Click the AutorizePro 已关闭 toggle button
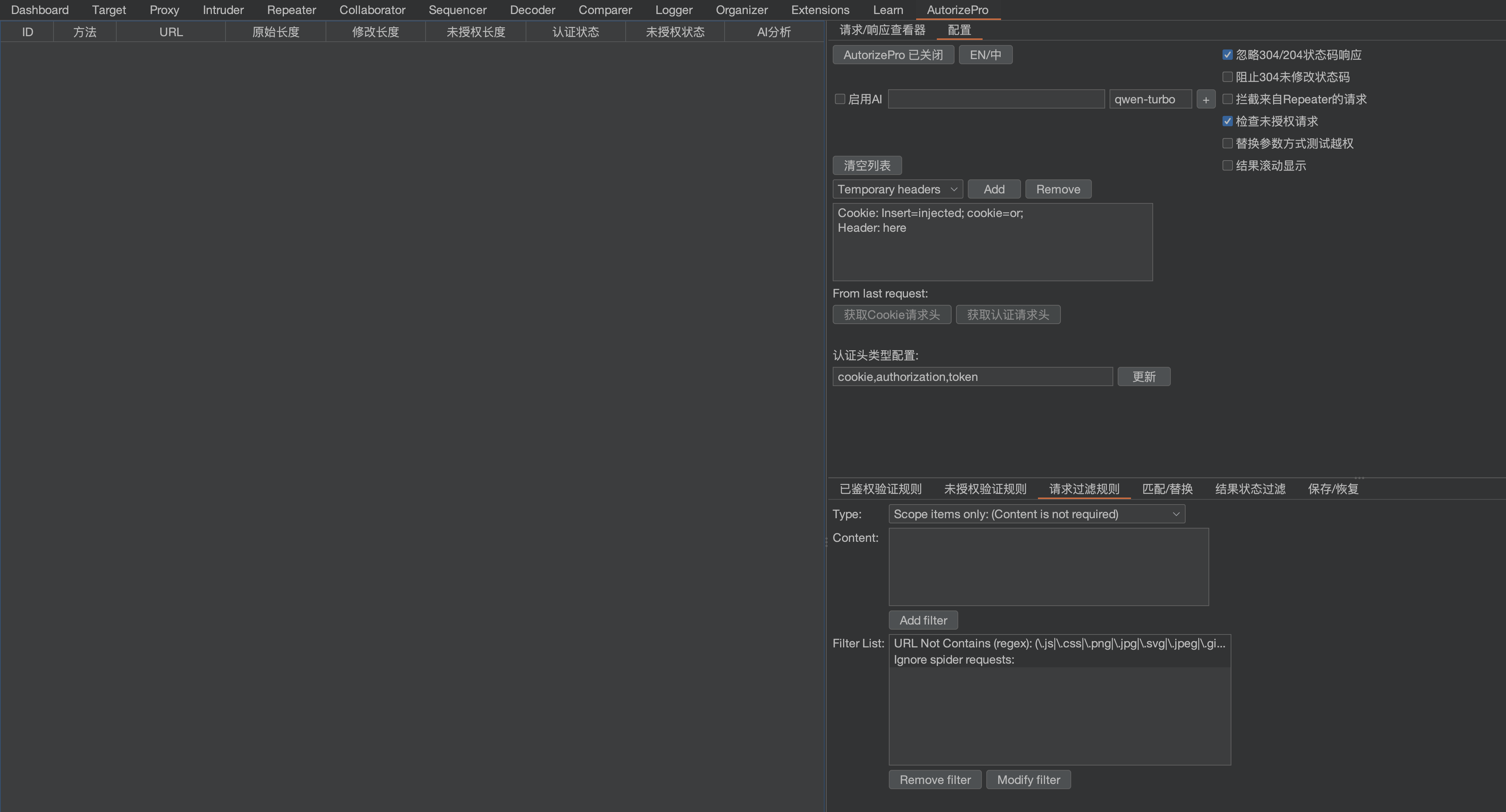1506x812 pixels. (893, 55)
